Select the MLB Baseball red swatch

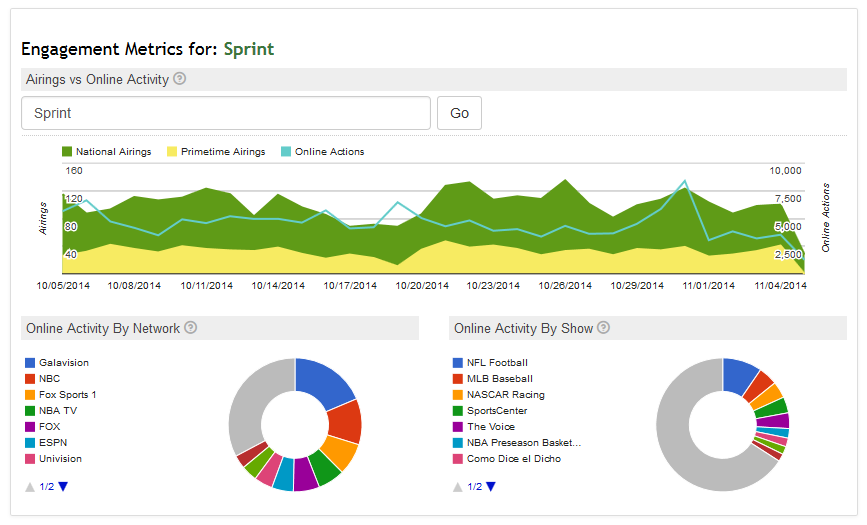click(458, 379)
